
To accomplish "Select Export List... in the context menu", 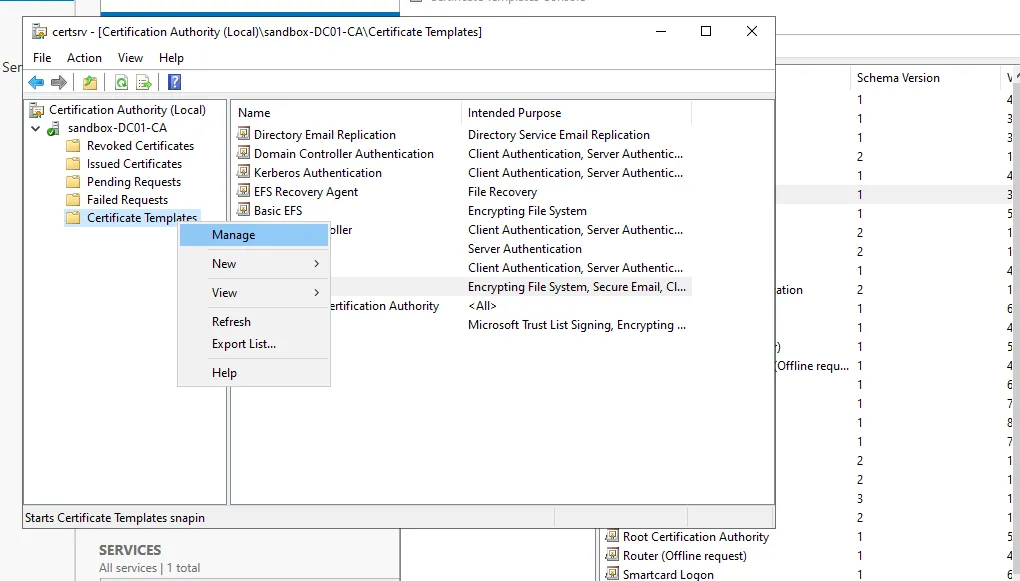I will [x=244, y=344].
